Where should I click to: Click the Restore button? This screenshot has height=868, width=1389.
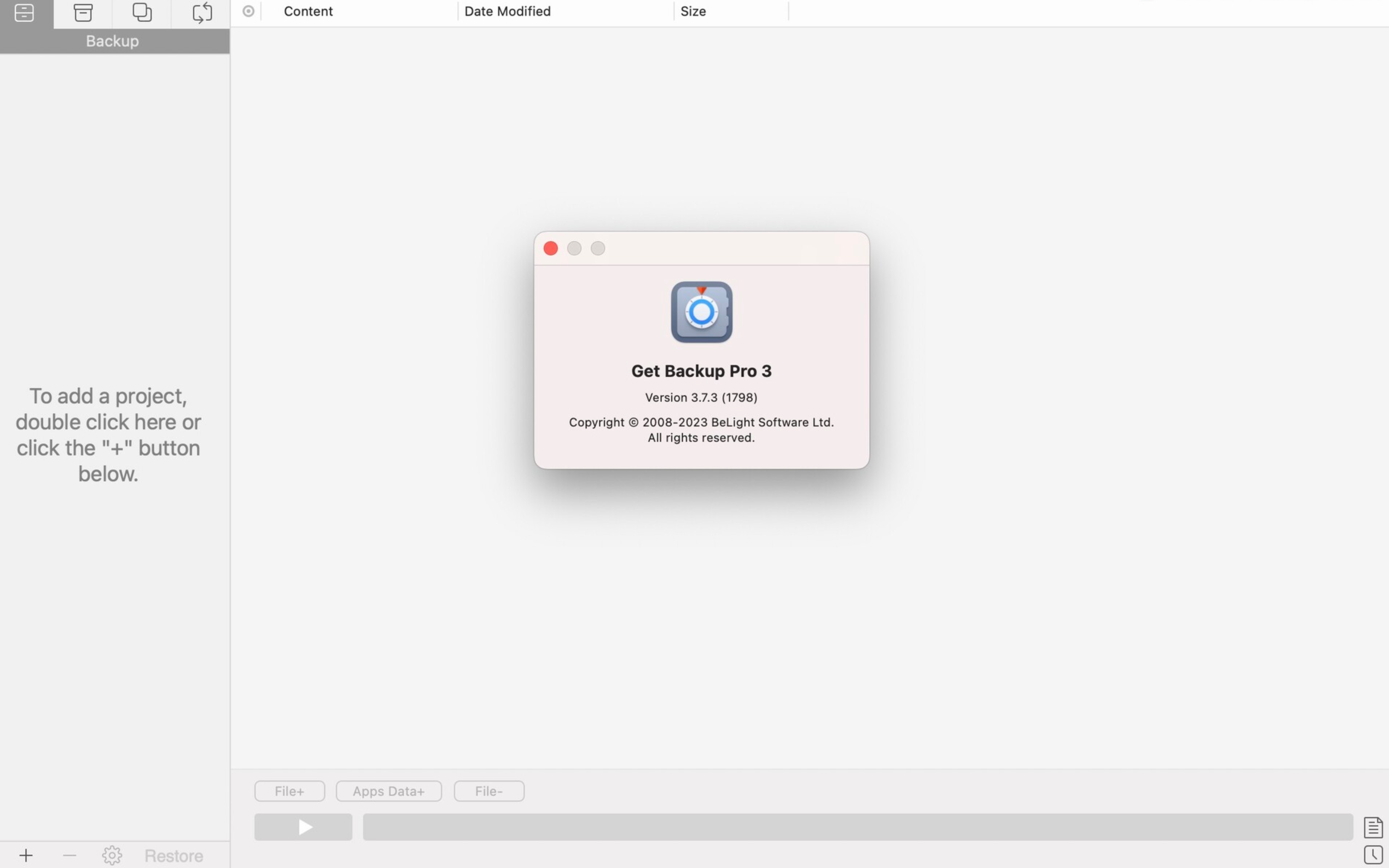click(x=173, y=855)
